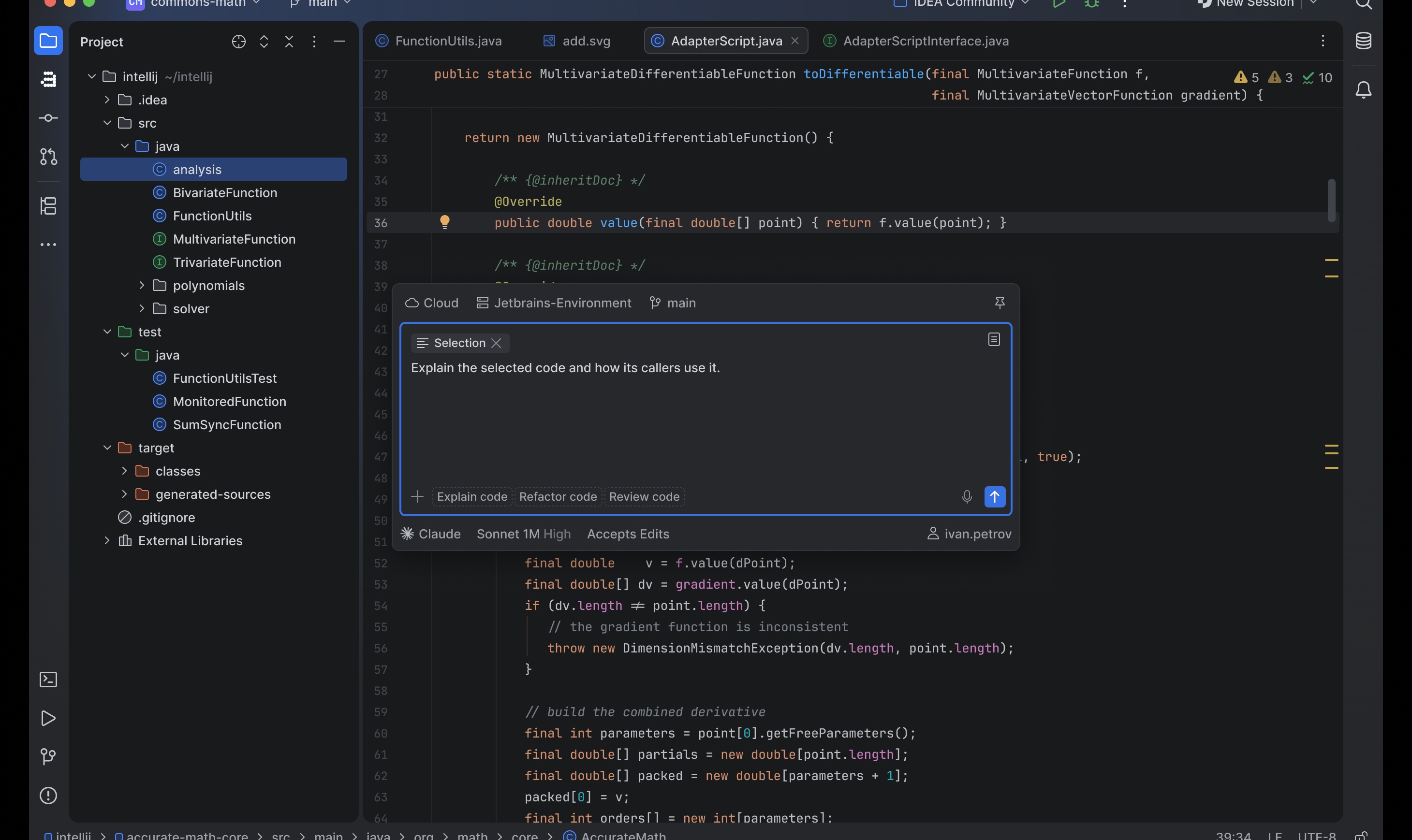Screen dimensions: 1412x840
Task: Open the Notifications bell icon
Action: pos(1363,89)
